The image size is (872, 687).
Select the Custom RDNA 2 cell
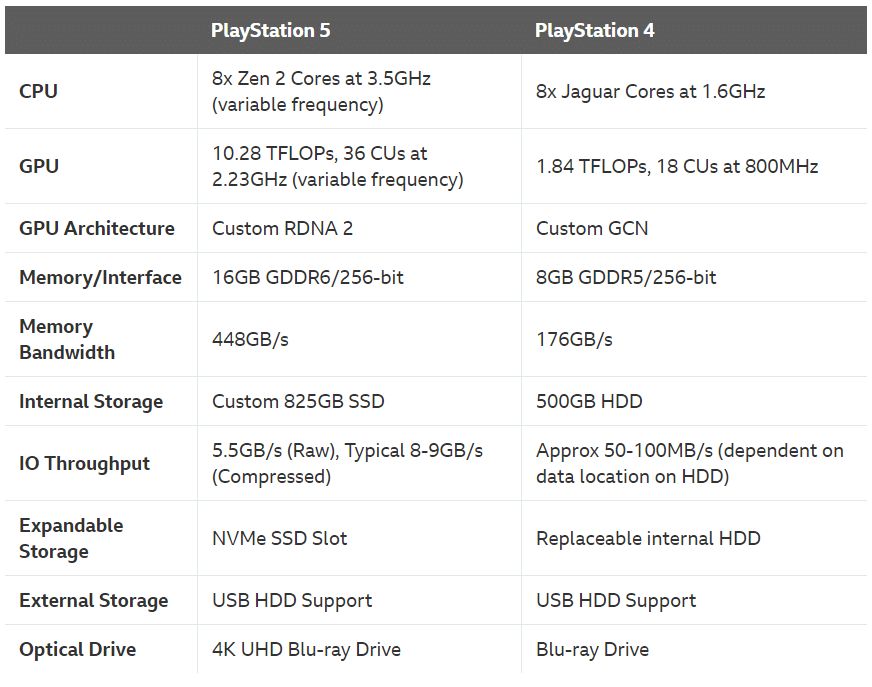tap(282, 228)
